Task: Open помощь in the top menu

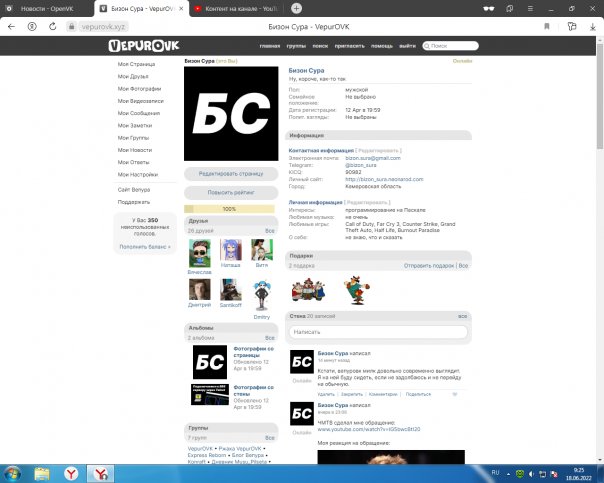Action: [x=382, y=46]
